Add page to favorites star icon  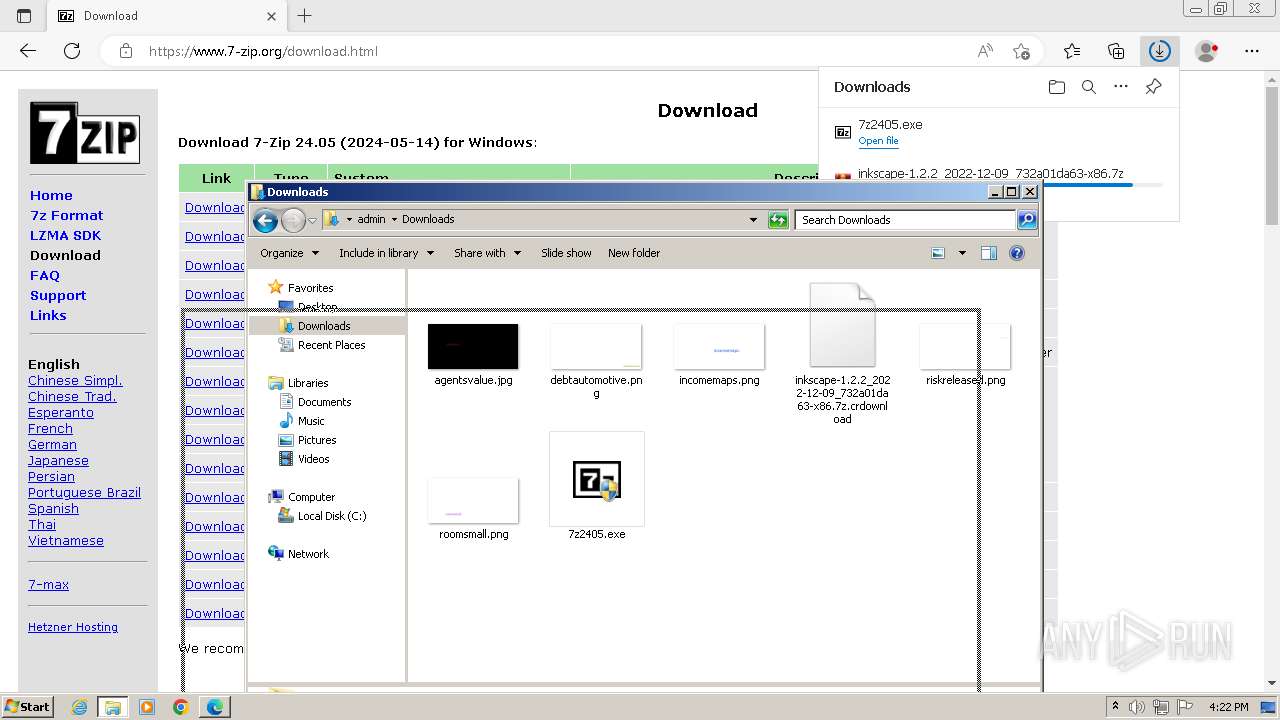click(1021, 51)
